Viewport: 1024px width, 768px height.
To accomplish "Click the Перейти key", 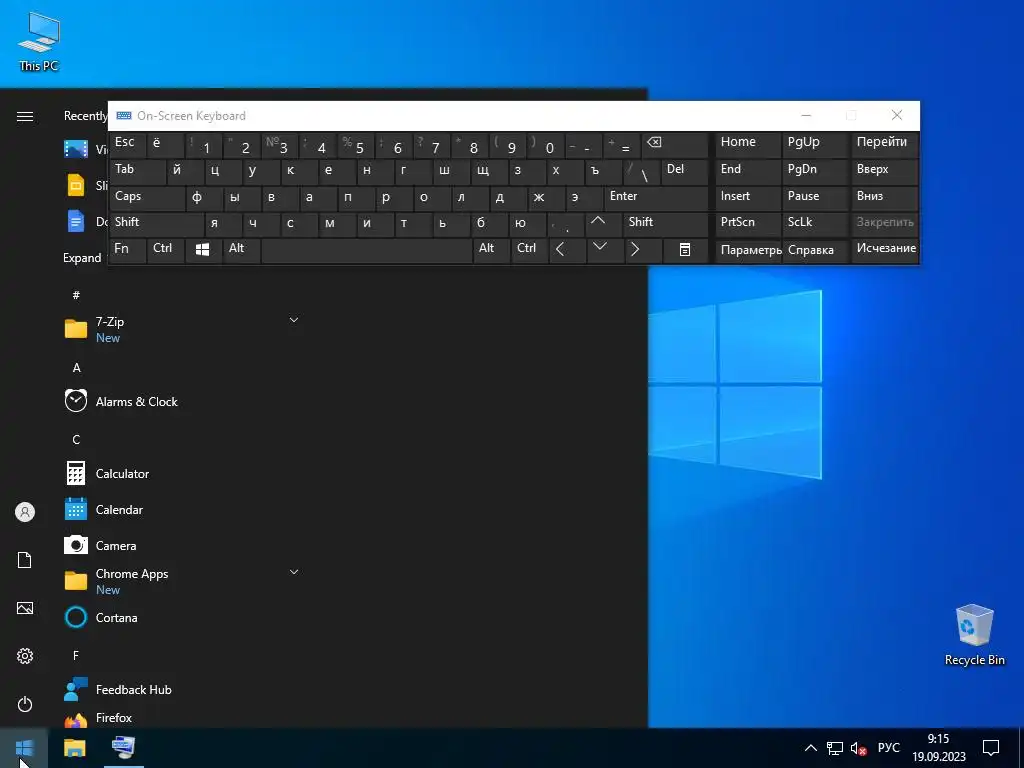I will click(x=886, y=145).
